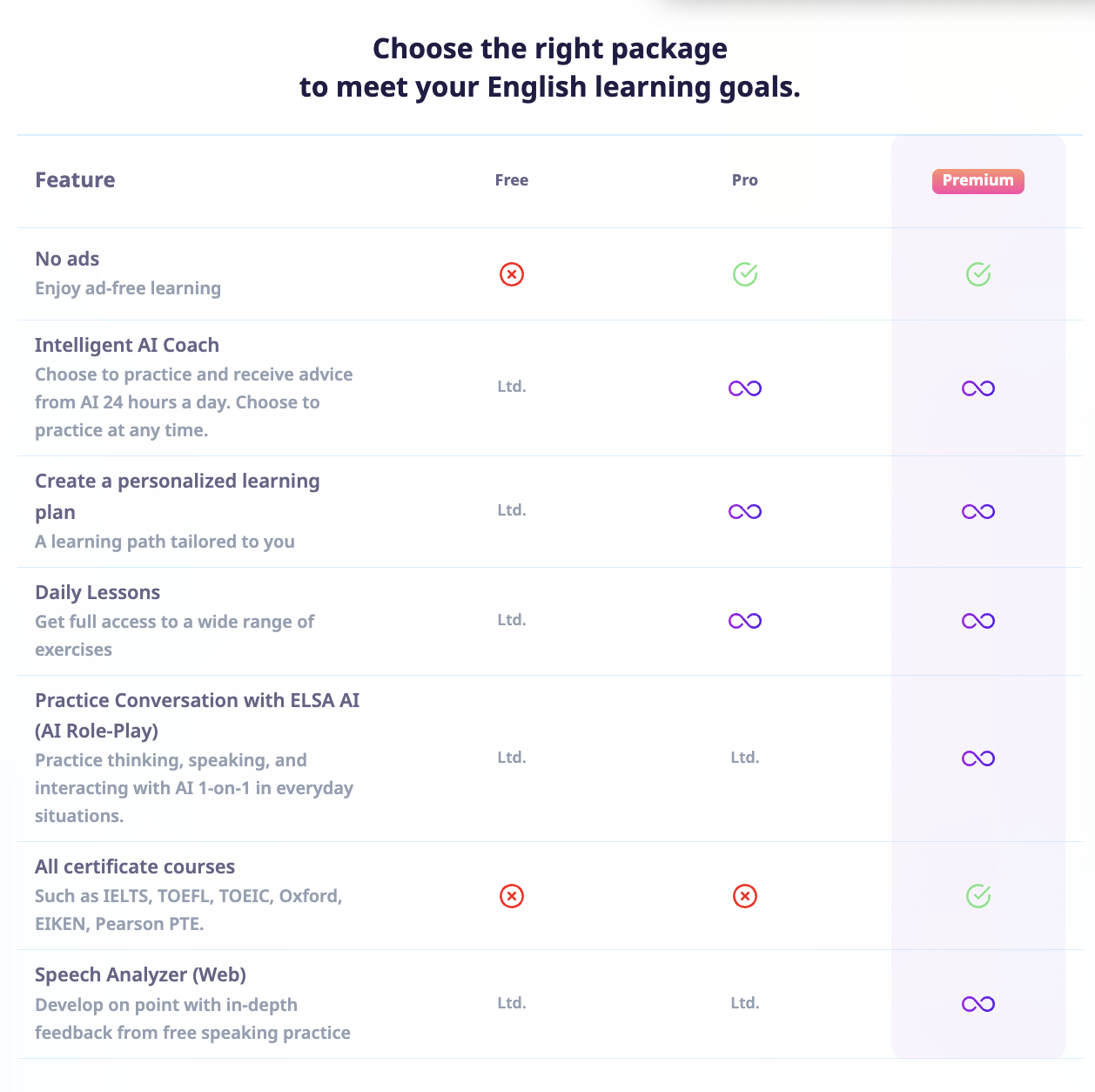Click the red X icon for No ads in Free column

pos(512,274)
